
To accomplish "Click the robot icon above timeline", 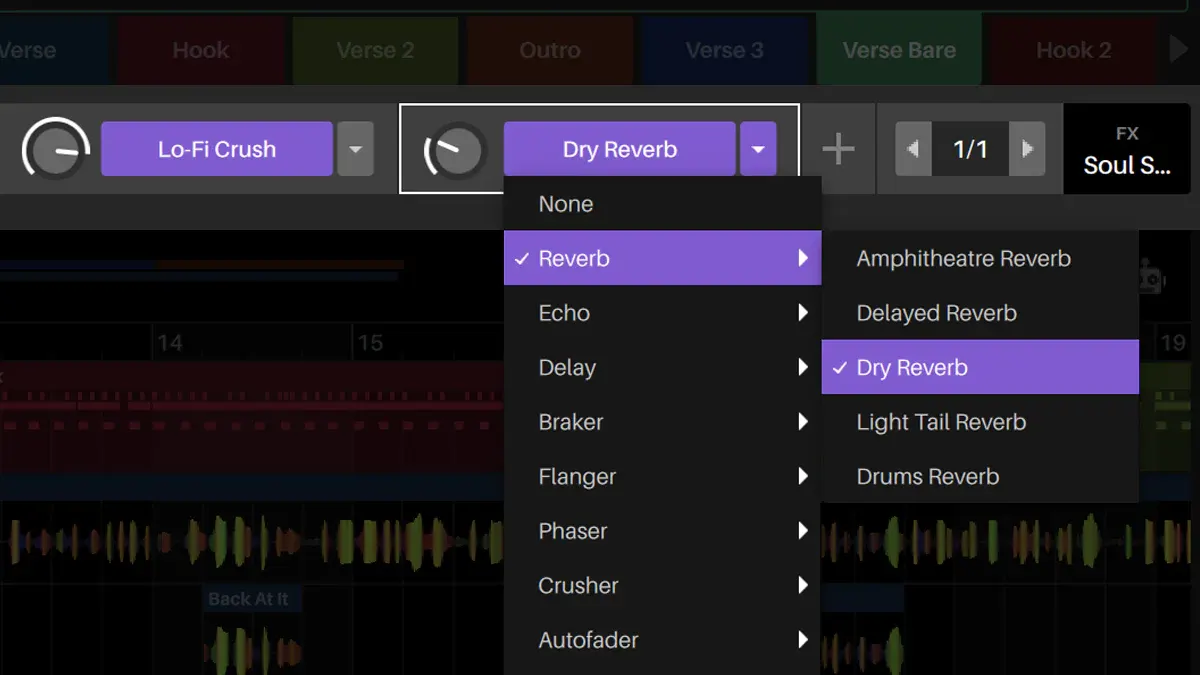I will pyautogui.click(x=1151, y=278).
